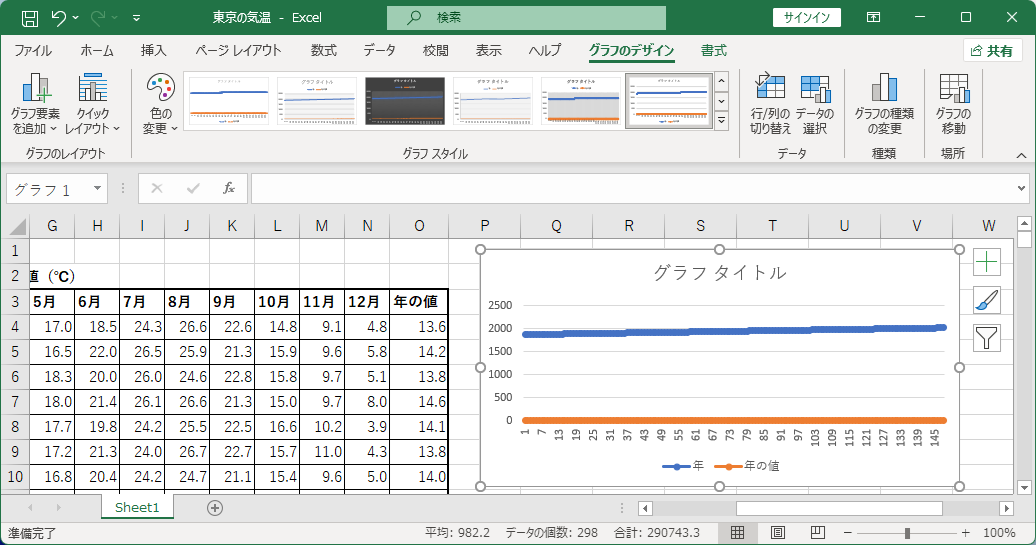This screenshot has height=545, width=1036.
Task: Click the 年の値 legend entry
Action: (749, 466)
